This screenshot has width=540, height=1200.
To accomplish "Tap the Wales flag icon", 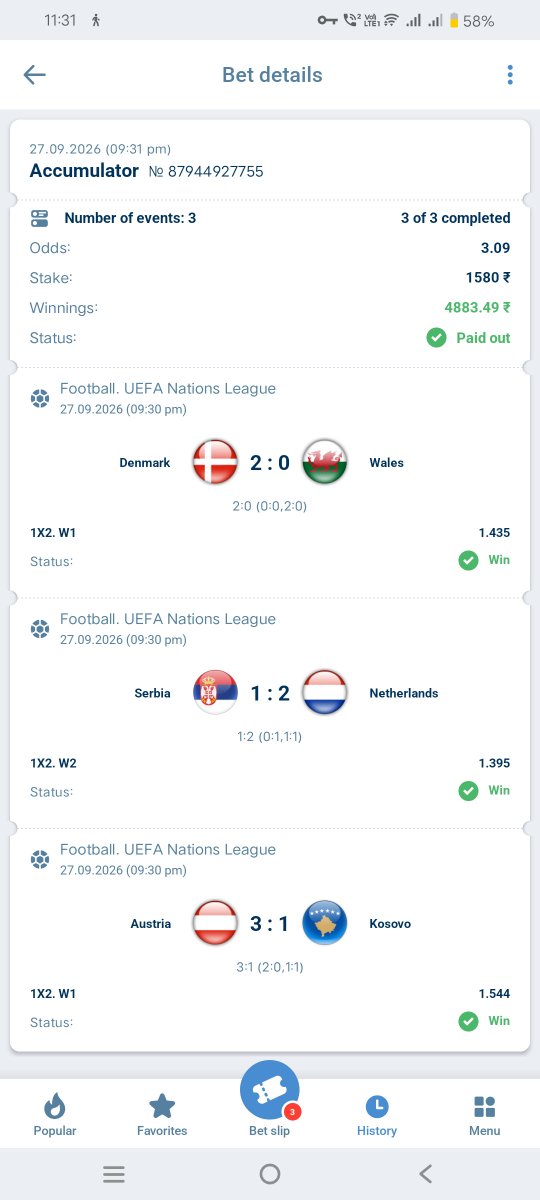I will pyautogui.click(x=324, y=462).
